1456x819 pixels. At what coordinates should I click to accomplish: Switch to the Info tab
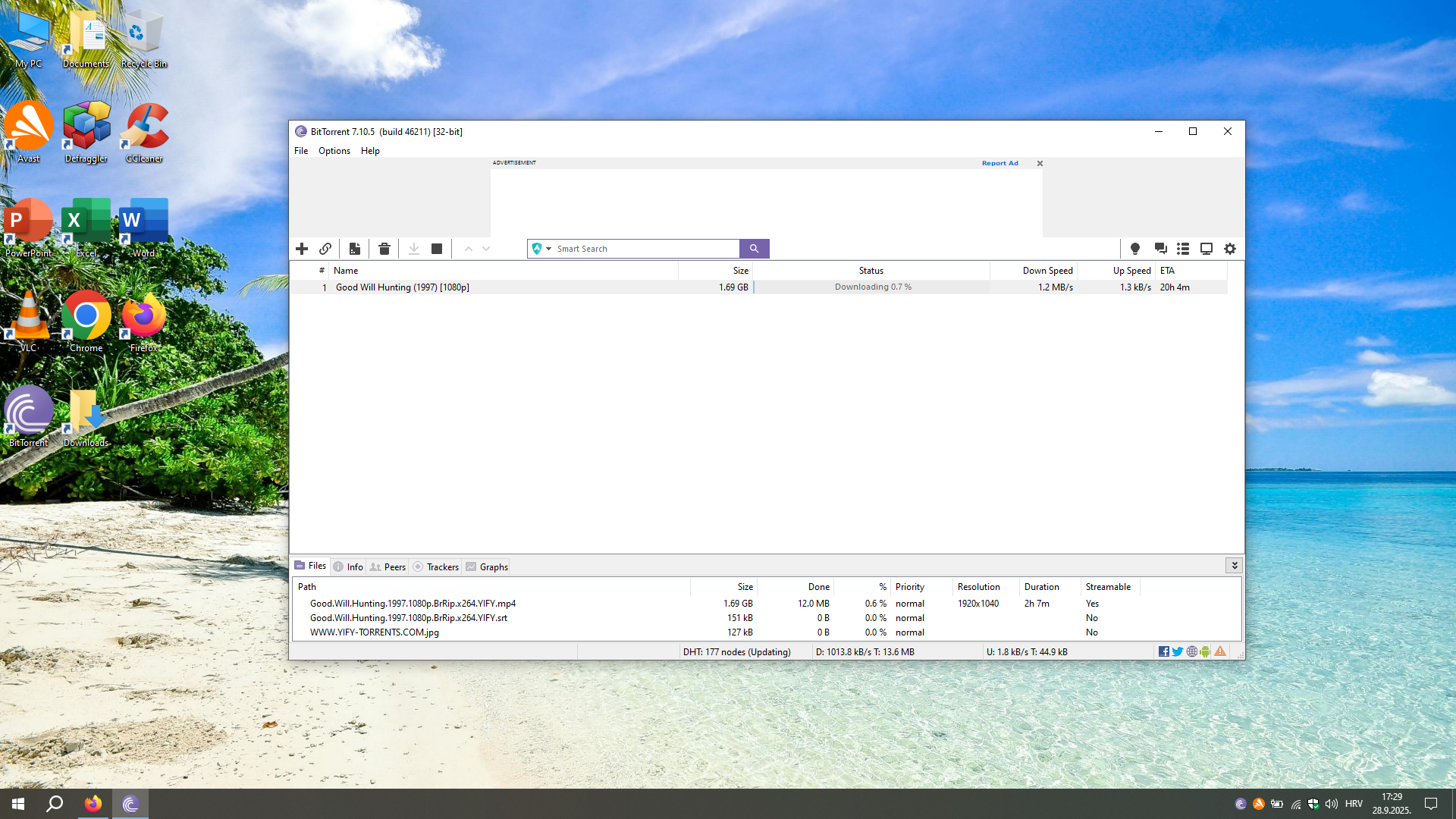click(349, 566)
